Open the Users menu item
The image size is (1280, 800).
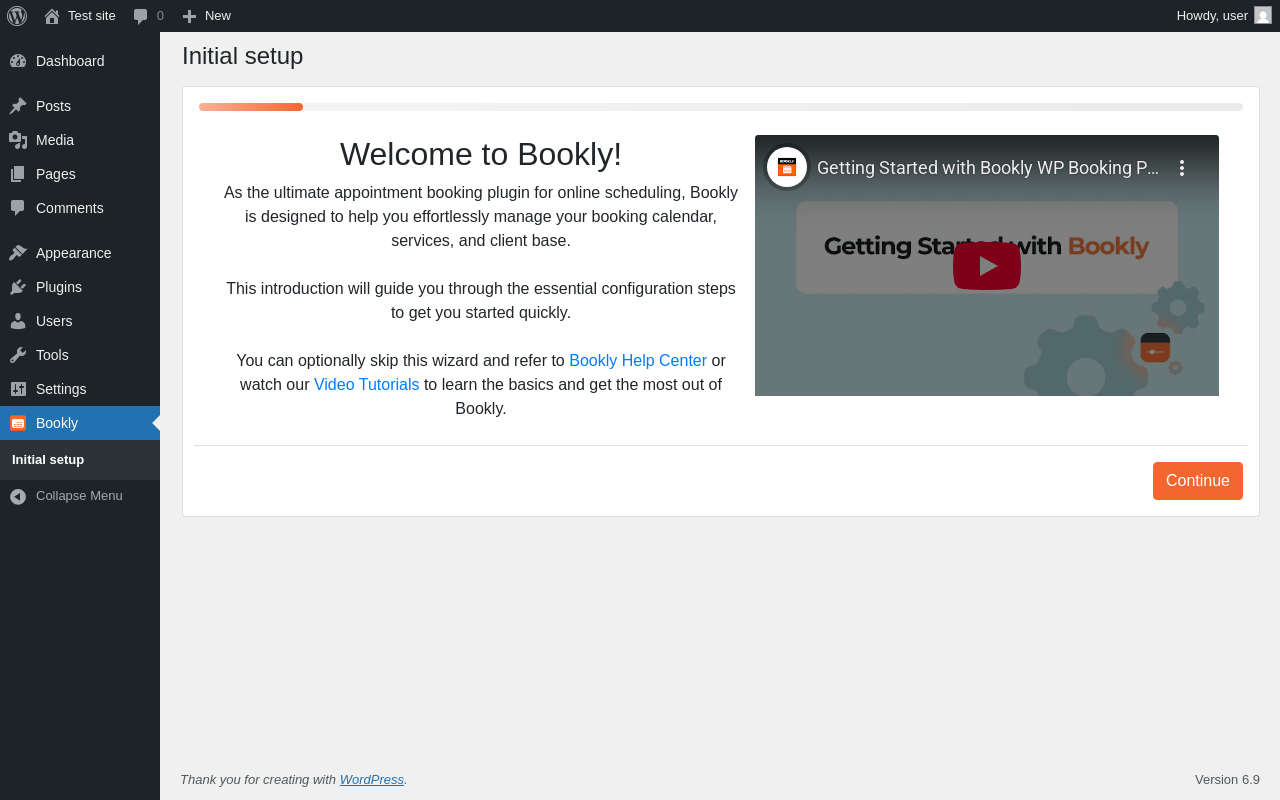coord(80,321)
